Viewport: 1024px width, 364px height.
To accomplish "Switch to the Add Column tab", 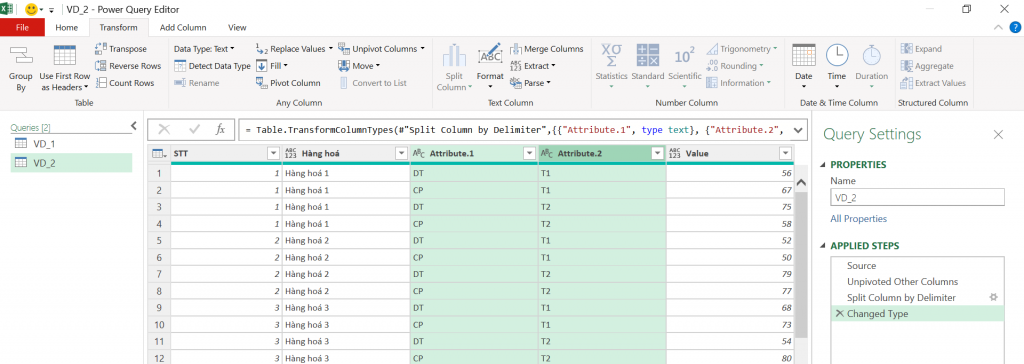I will (183, 27).
